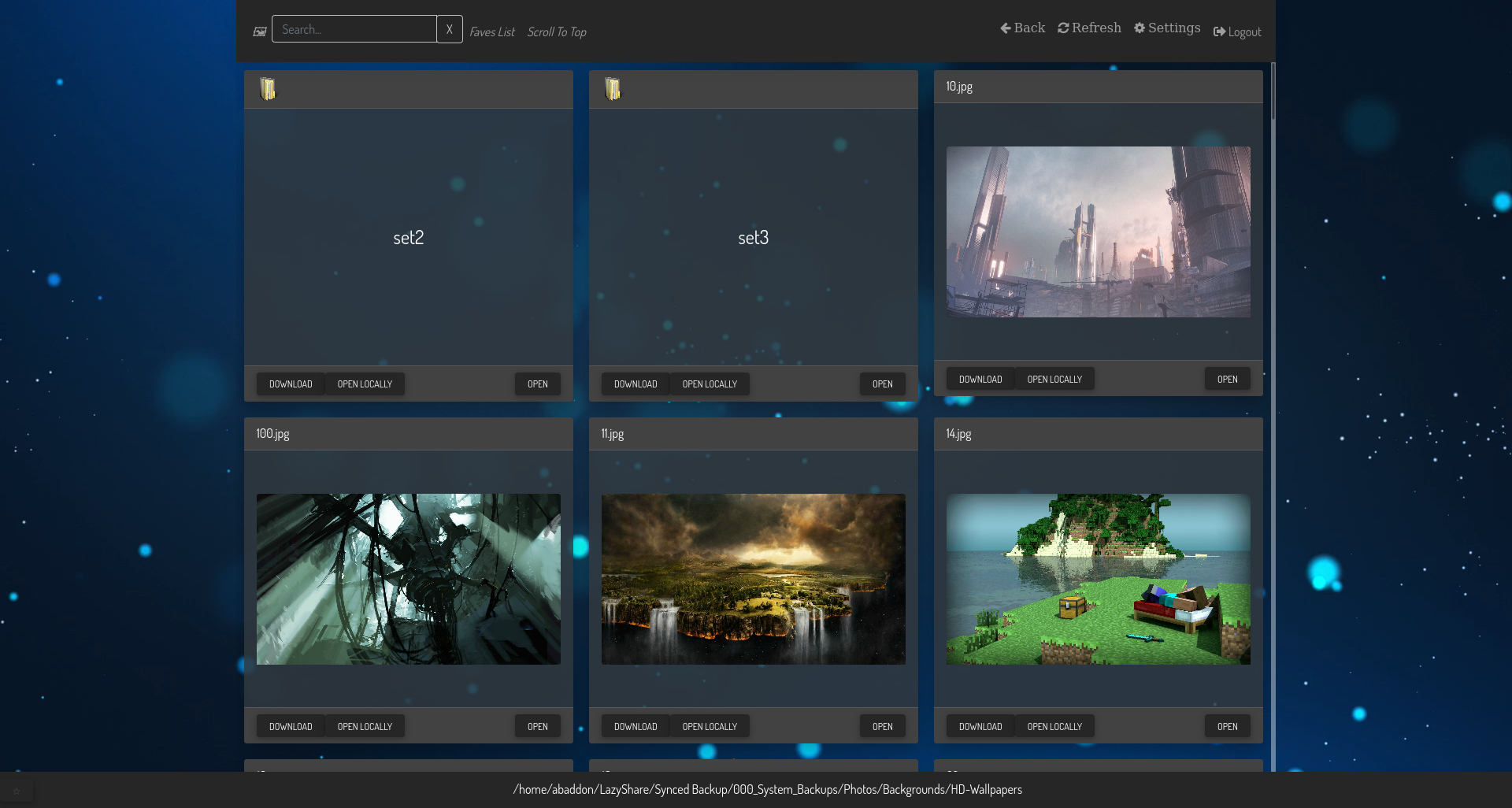Click the 11.jpg file title
The height and width of the screenshot is (808, 1512).
pyautogui.click(x=613, y=434)
